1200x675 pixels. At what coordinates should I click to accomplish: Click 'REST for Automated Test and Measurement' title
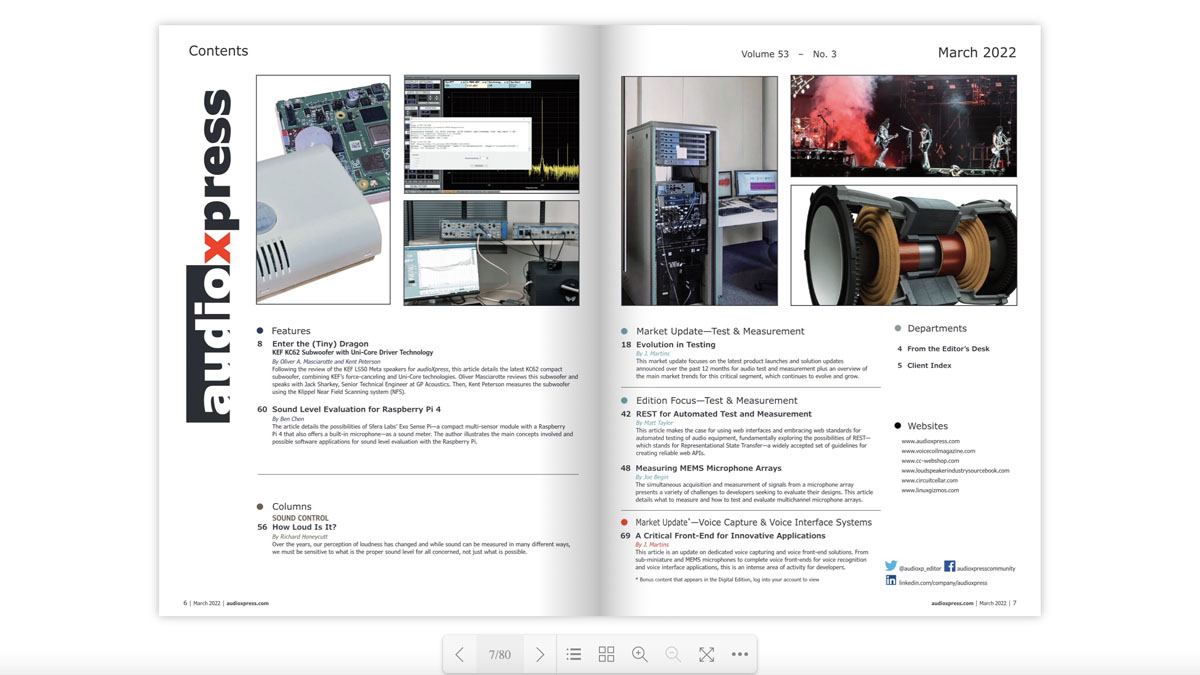pos(723,414)
